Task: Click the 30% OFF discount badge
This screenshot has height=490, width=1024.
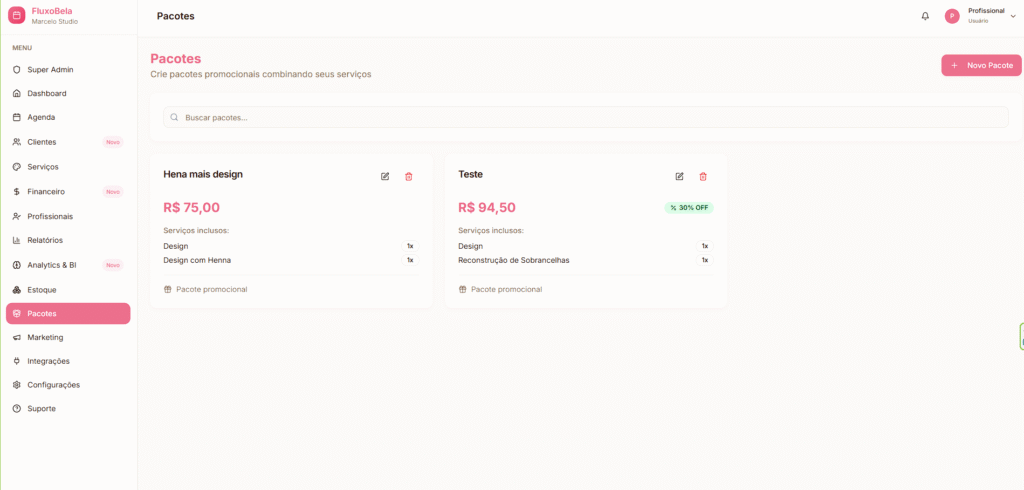Action: click(x=689, y=208)
